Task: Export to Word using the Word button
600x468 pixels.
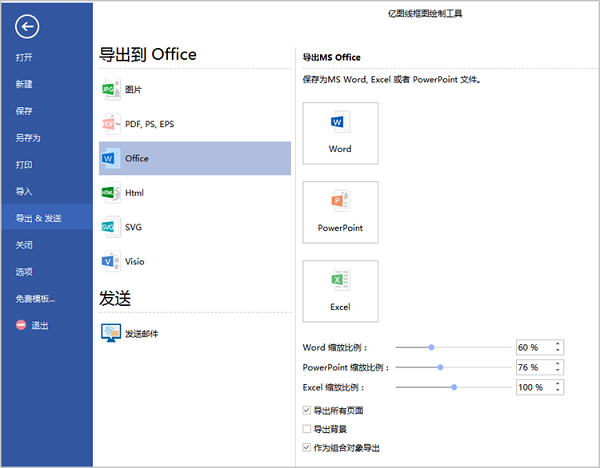Action: click(340, 133)
